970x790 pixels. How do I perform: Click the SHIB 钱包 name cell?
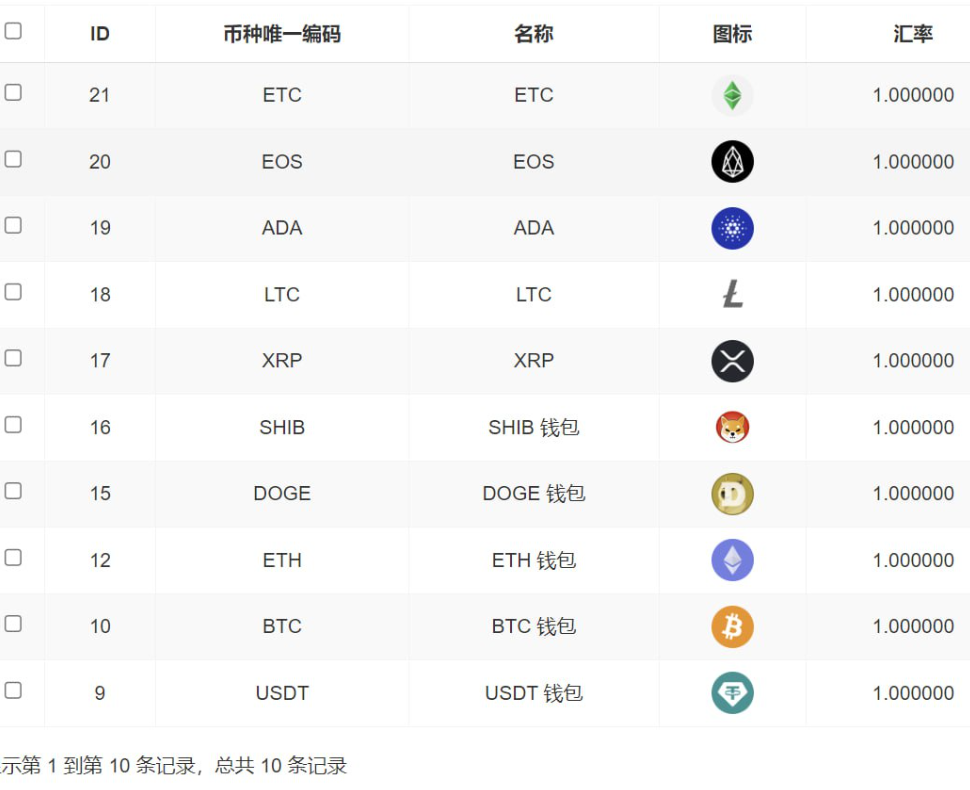(x=534, y=428)
